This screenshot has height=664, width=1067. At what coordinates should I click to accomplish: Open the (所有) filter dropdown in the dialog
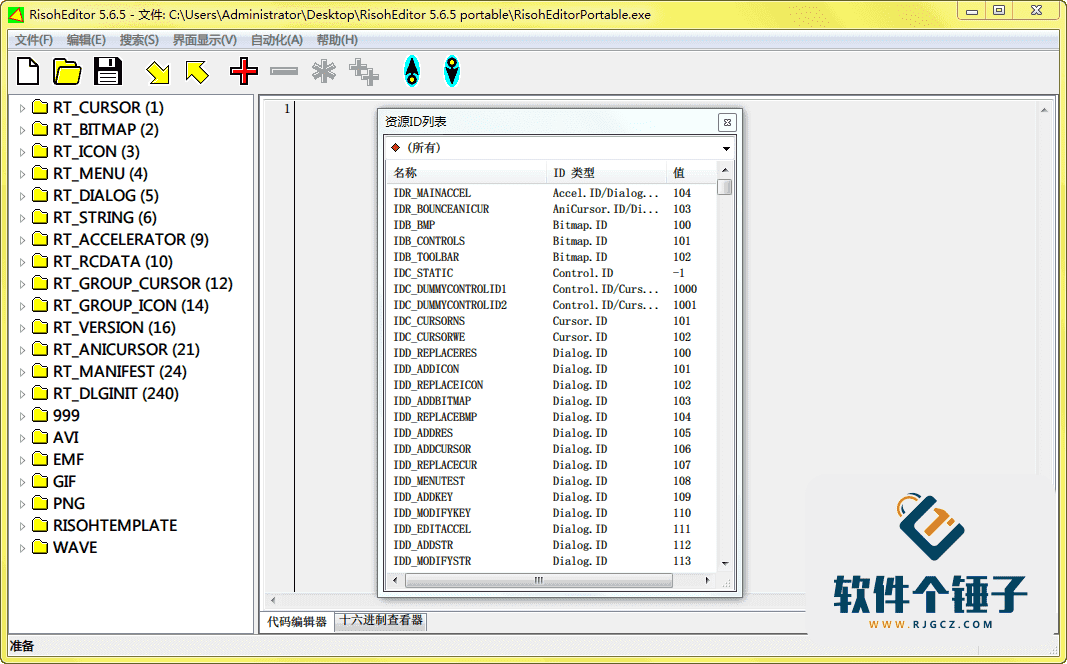pyautogui.click(x=728, y=146)
